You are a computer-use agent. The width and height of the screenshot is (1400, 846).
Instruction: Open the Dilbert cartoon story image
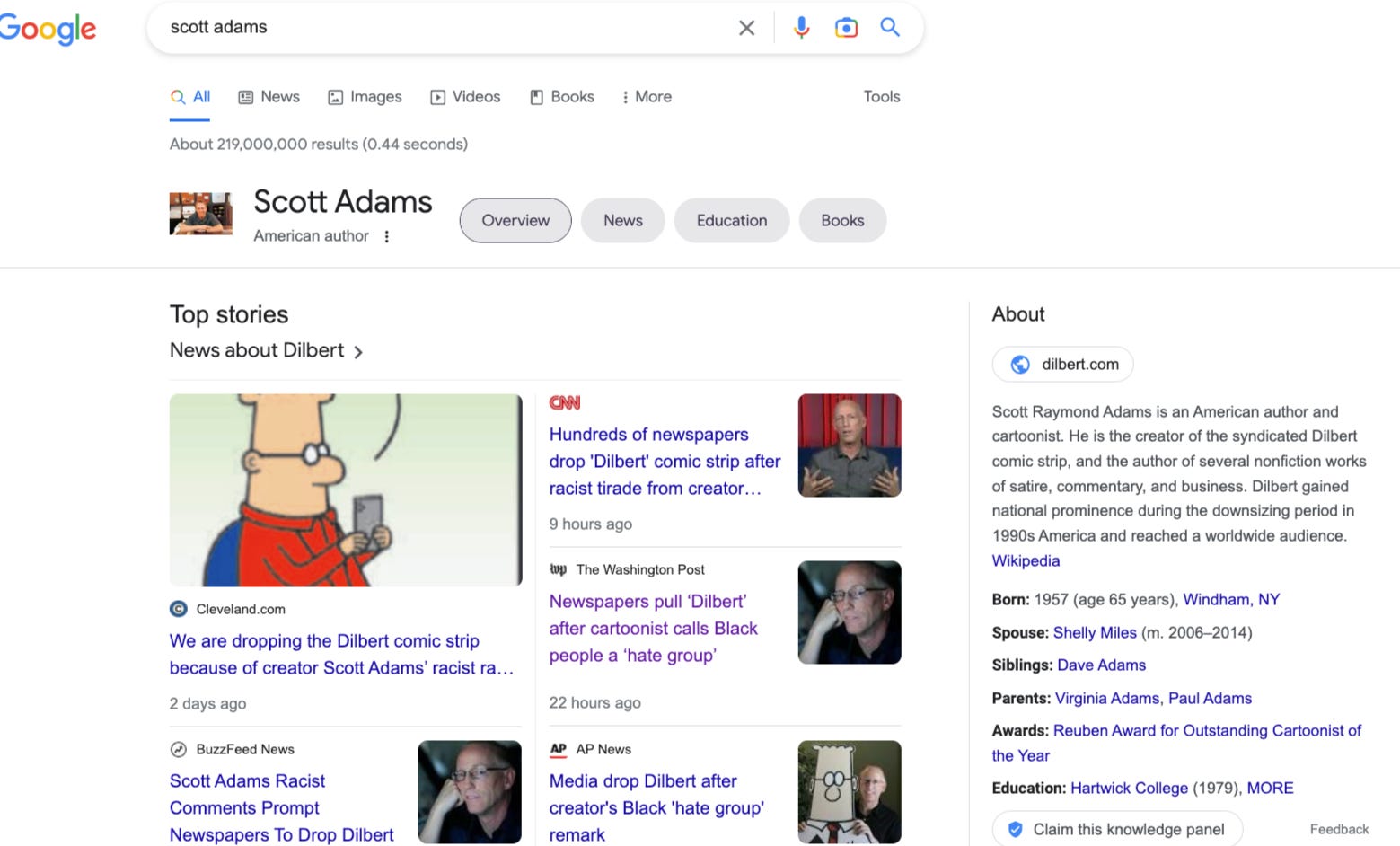tap(346, 490)
